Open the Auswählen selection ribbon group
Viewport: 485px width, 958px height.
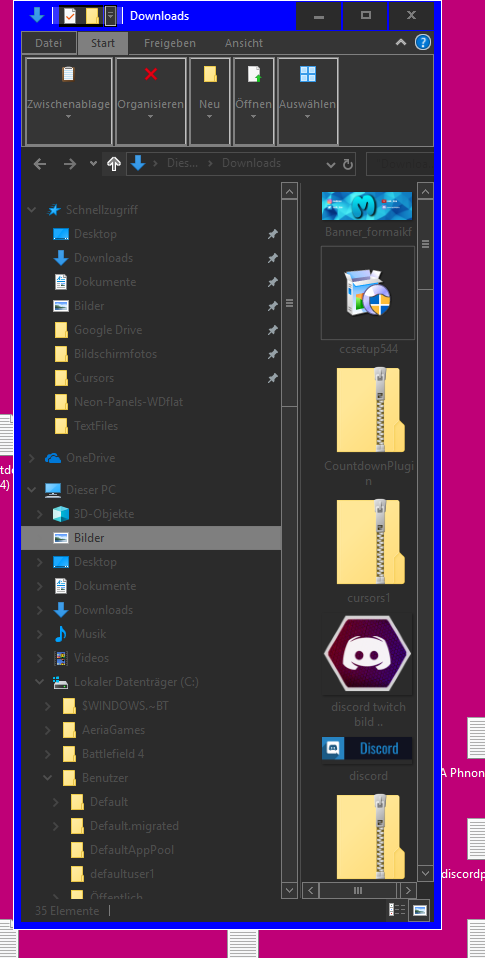308,101
